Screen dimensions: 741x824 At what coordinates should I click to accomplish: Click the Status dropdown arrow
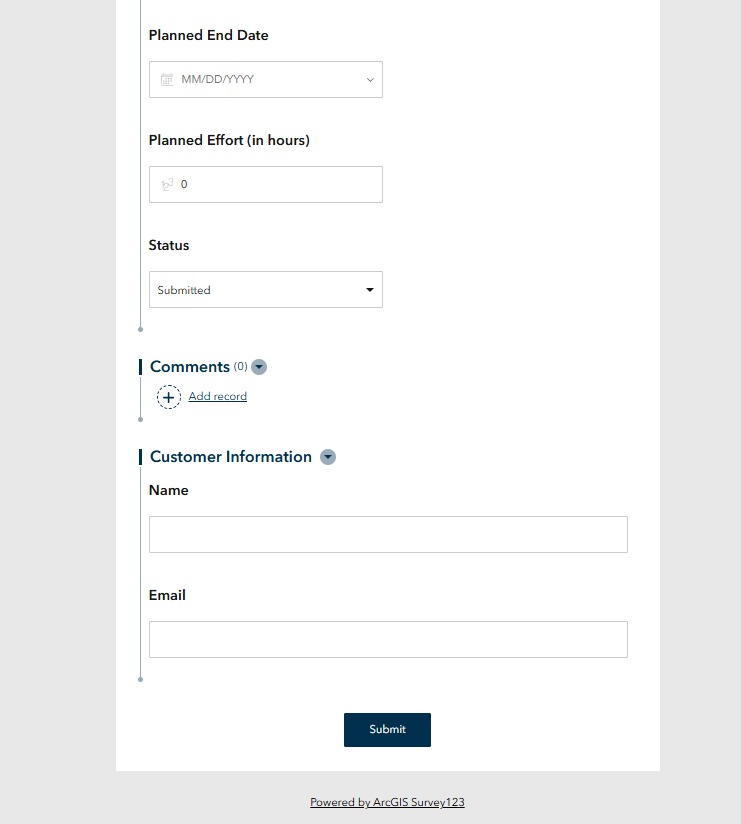tap(370, 290)
